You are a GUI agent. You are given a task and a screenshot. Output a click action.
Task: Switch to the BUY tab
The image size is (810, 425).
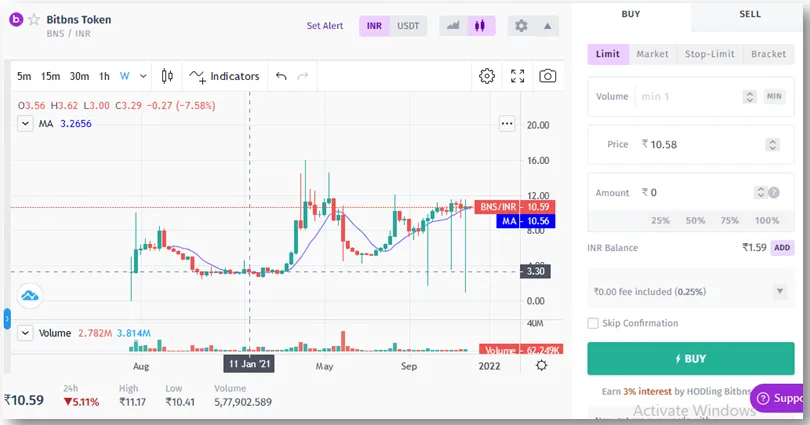click(x=631, y=14)
